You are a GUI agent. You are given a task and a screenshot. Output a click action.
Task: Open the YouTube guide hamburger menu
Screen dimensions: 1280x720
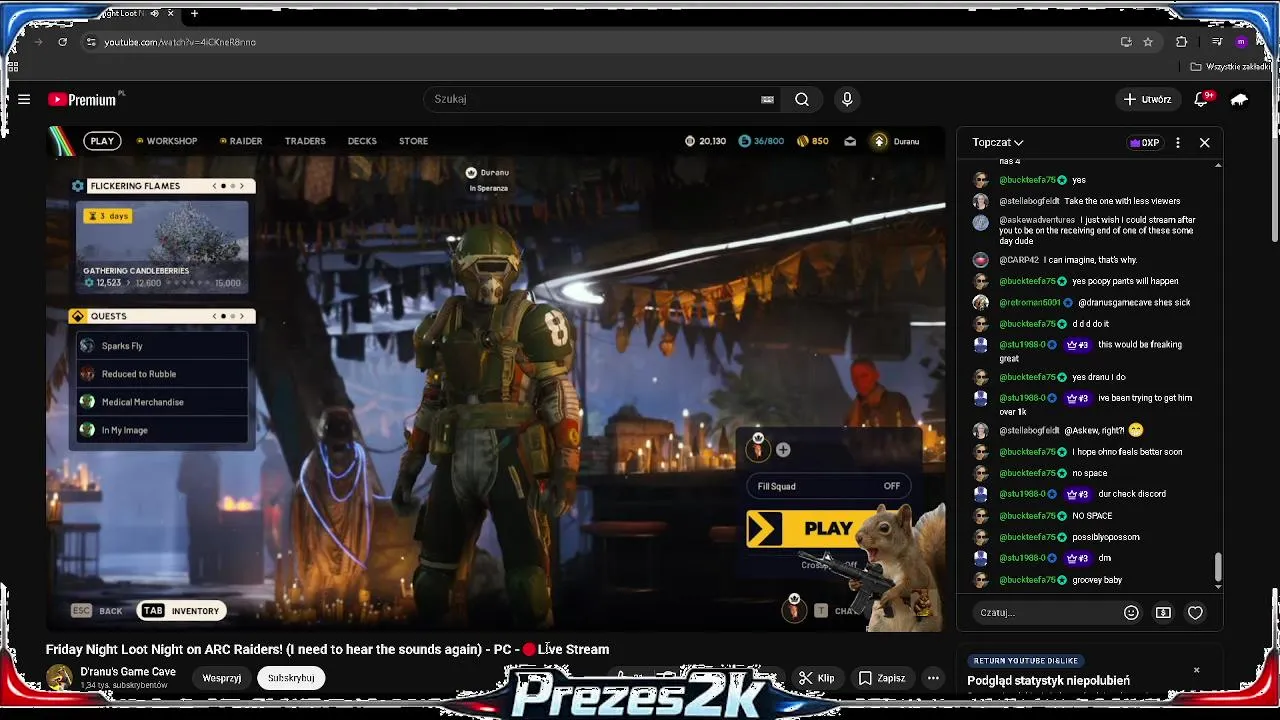tap(24, 99)
